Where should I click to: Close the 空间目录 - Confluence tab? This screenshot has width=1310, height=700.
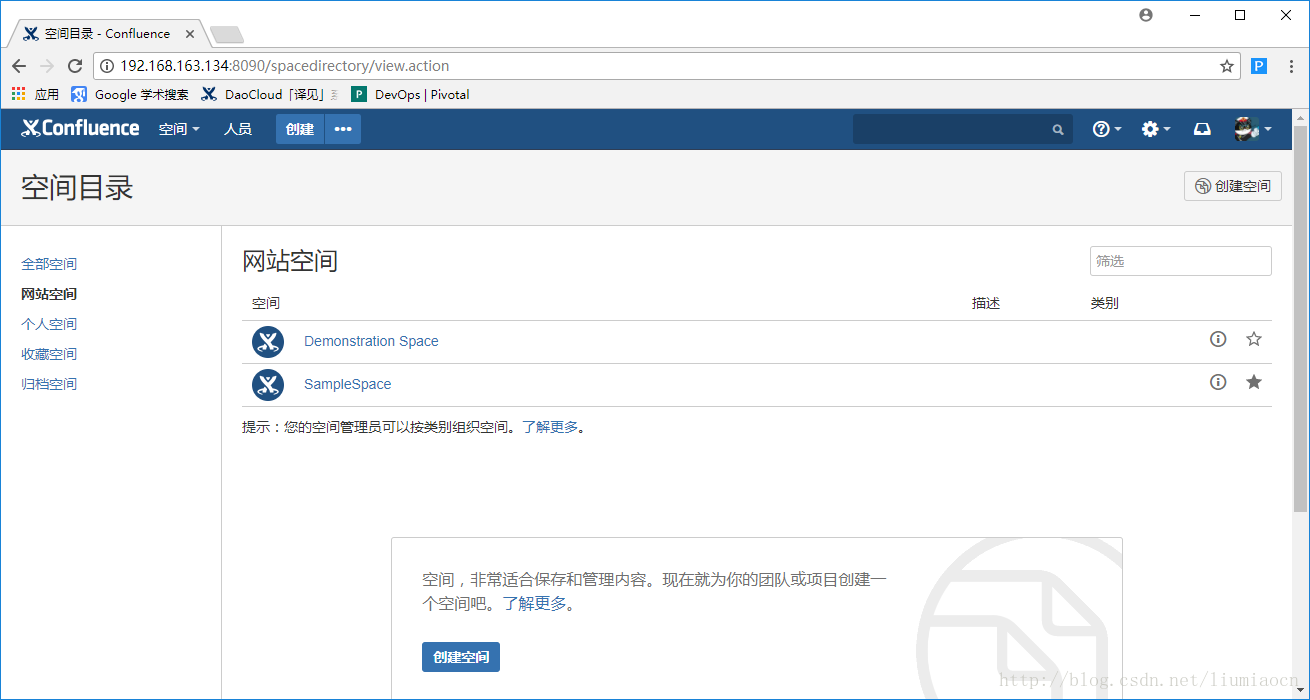pos(190,34)
